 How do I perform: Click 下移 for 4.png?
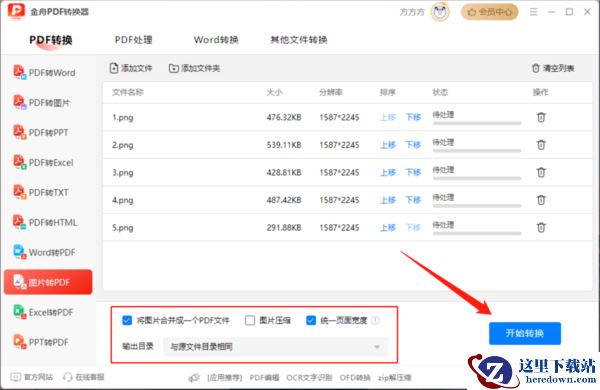[413, 200]
